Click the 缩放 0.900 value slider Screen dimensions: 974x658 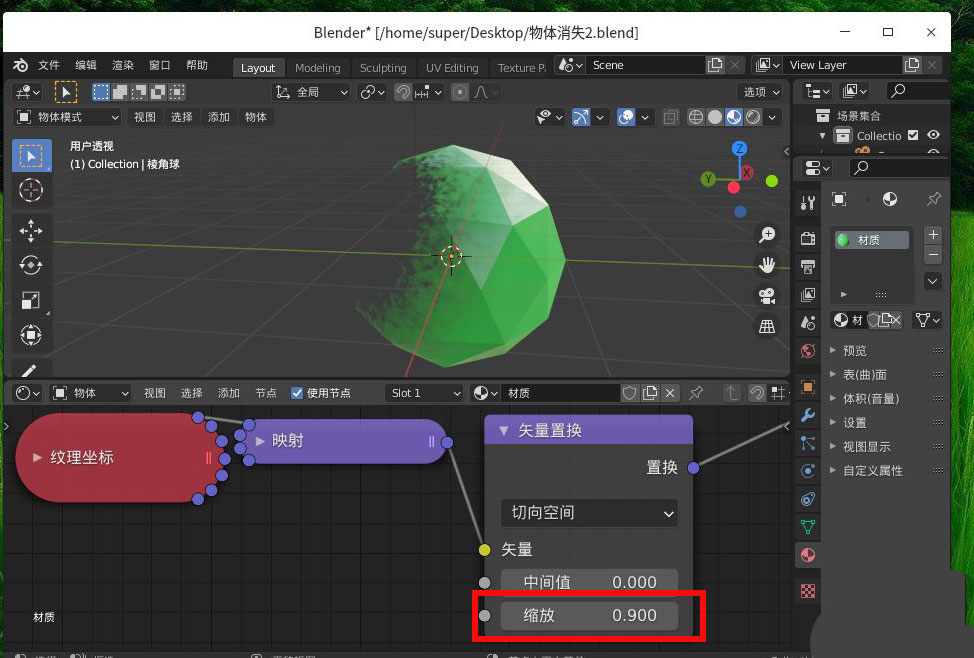click(589, 615)
